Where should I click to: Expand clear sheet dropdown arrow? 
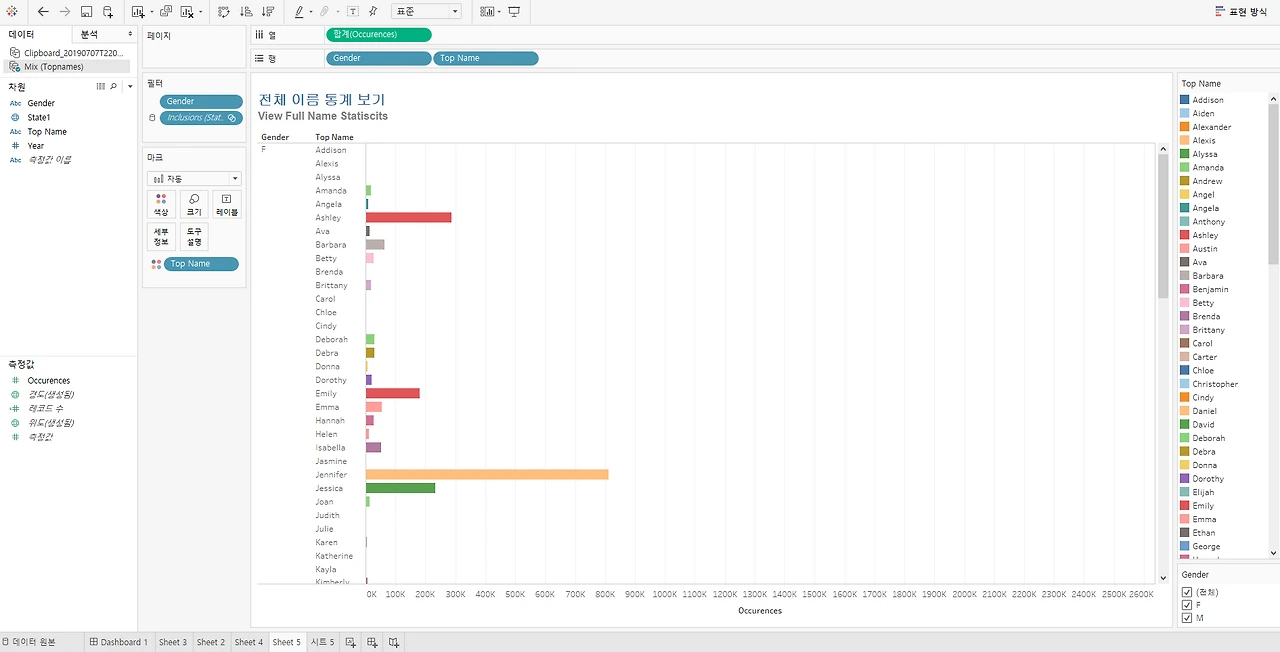coord(200,12)
